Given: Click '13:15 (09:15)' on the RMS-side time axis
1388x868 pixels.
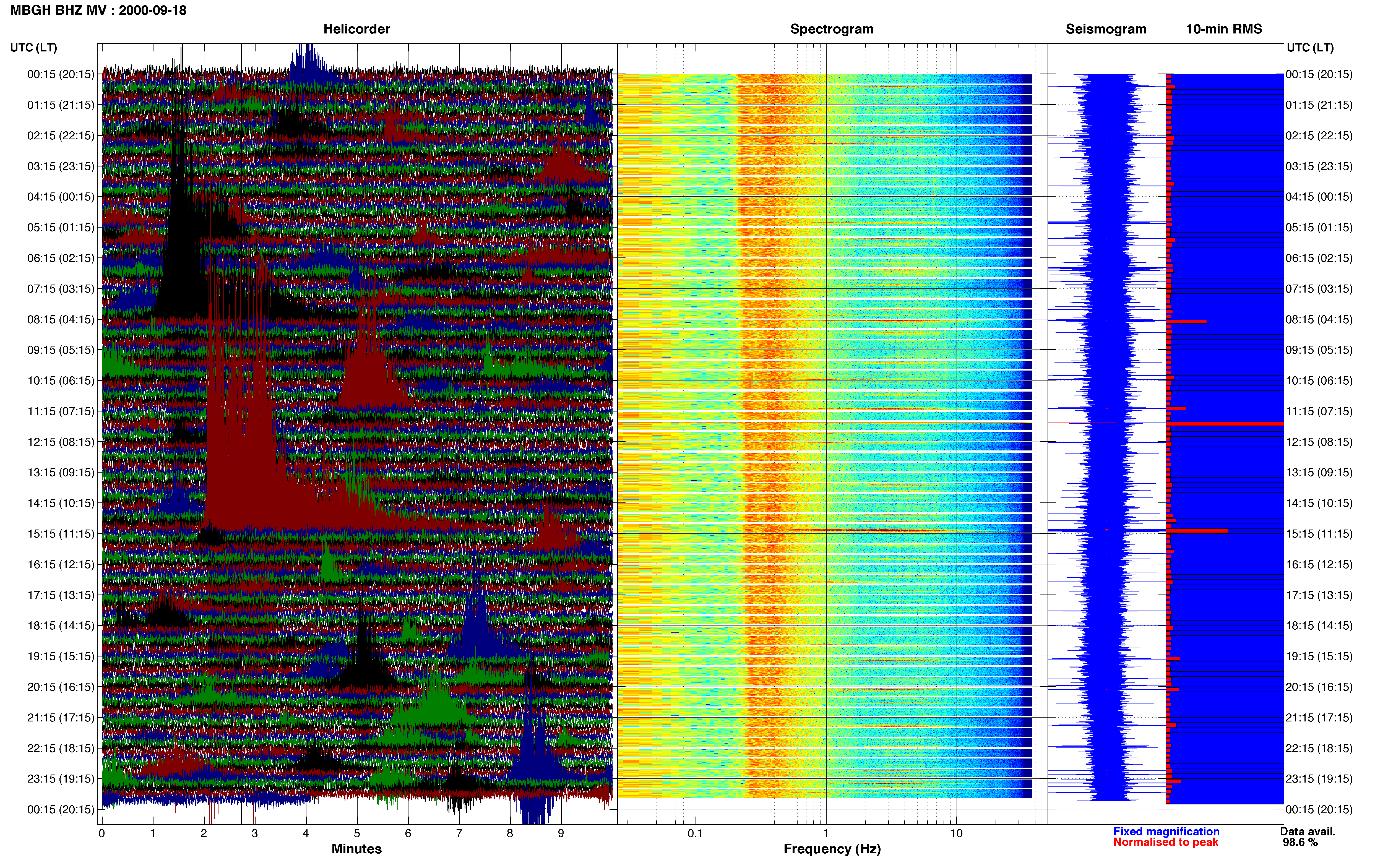Looking at the screenshot, I should pos(1319,473).
